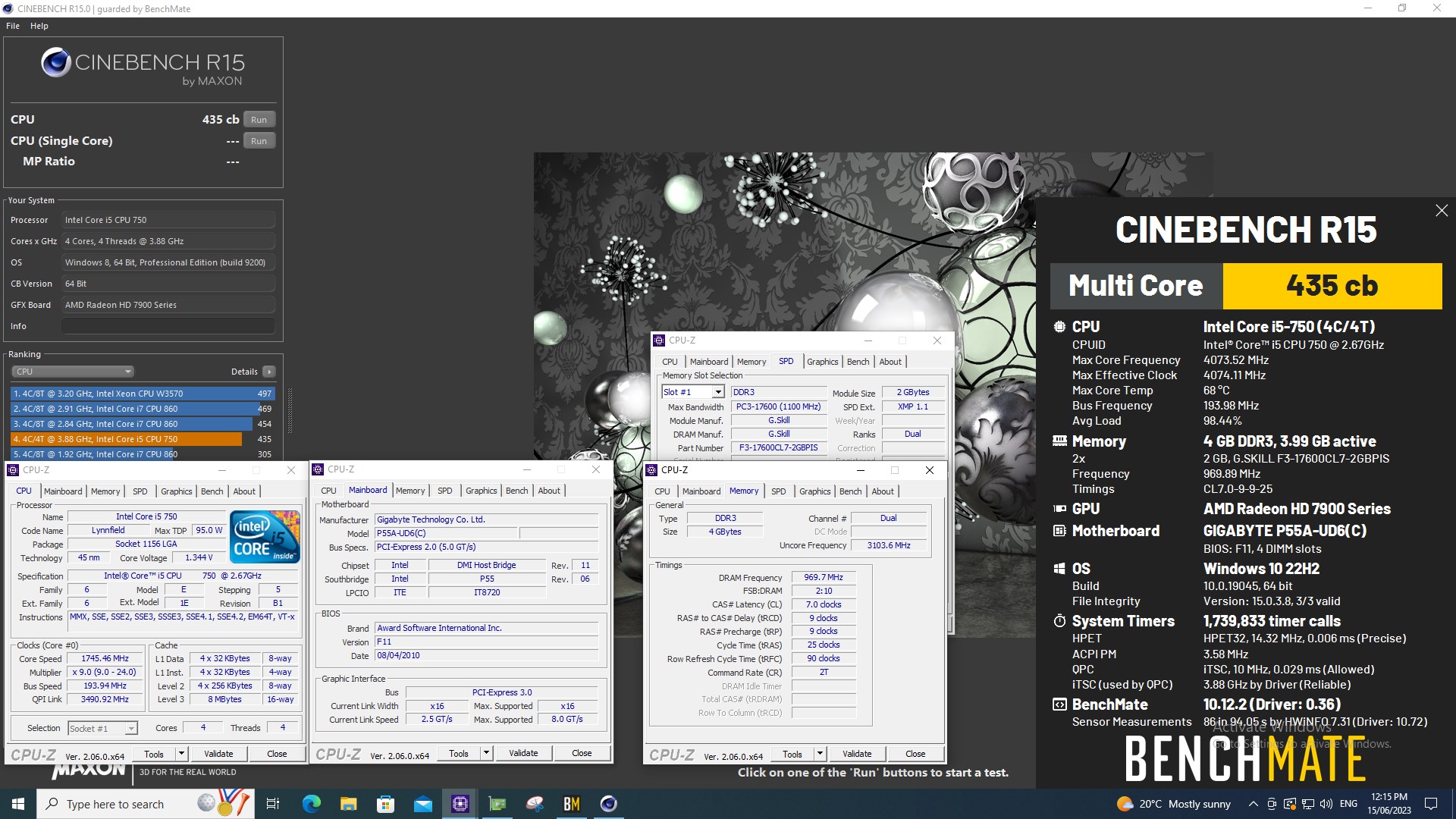Screen dimensions: 1456x819
Task: Switch to Cinebench via its taskbar icon
Action: pyautogui.click(x=608, y=804)
